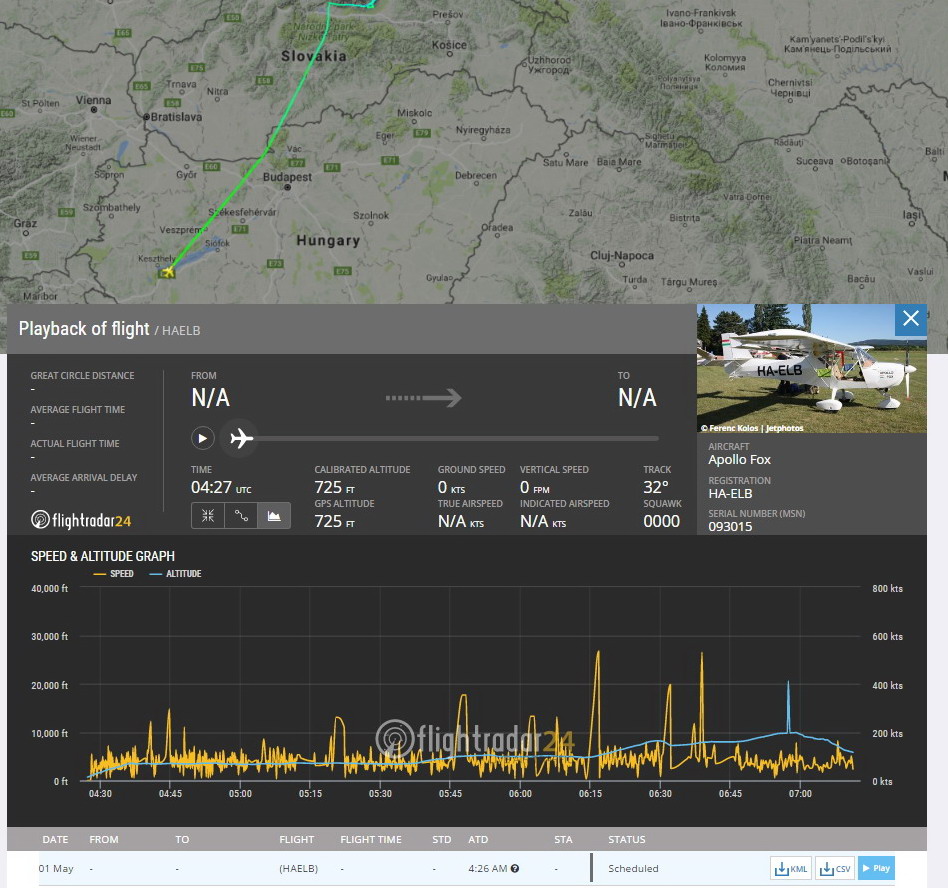Click the yellow aircraft icon on map

click(x=167, y=271)
